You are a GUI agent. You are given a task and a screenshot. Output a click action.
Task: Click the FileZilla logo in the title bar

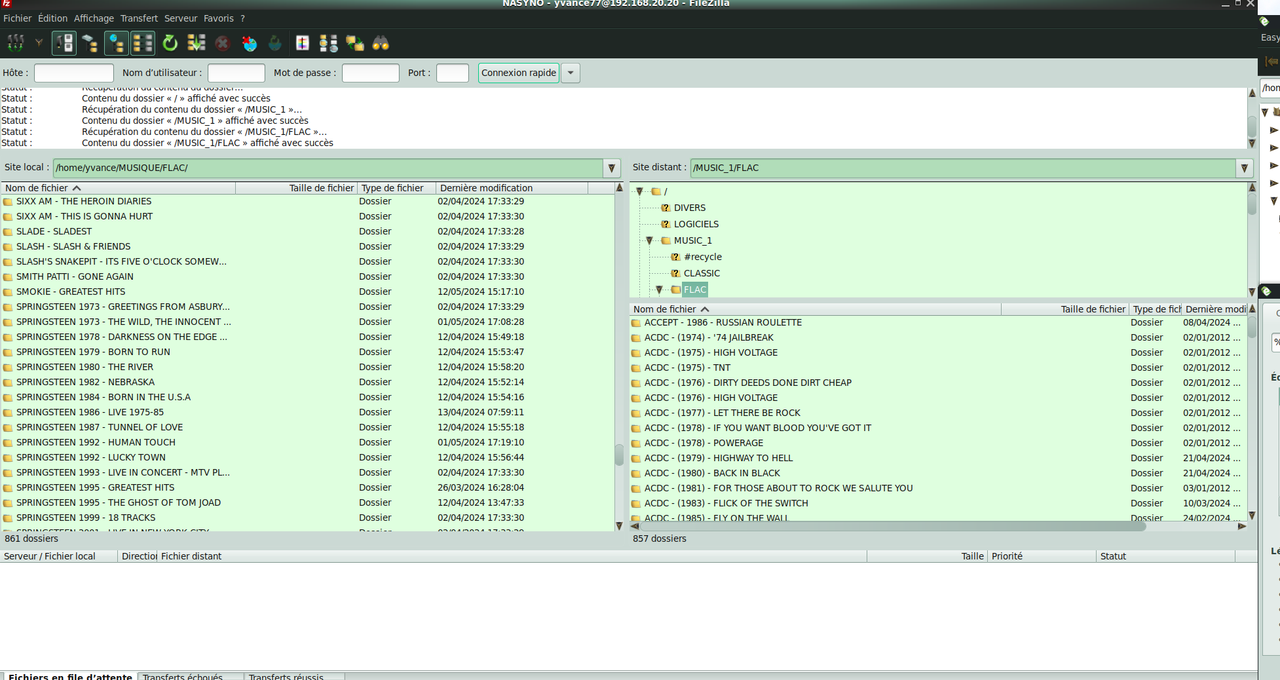(6, 3)
